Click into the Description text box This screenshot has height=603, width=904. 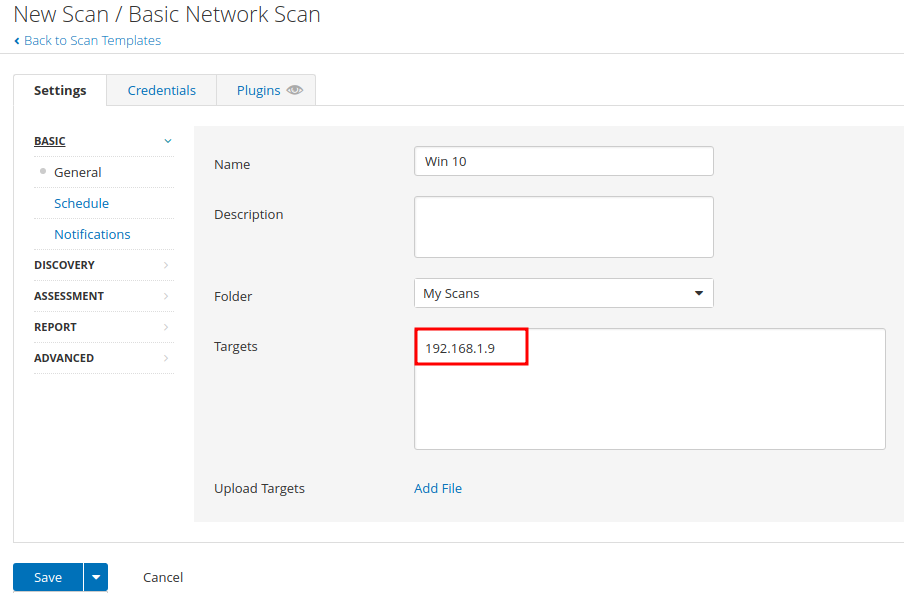click(563, 227)
